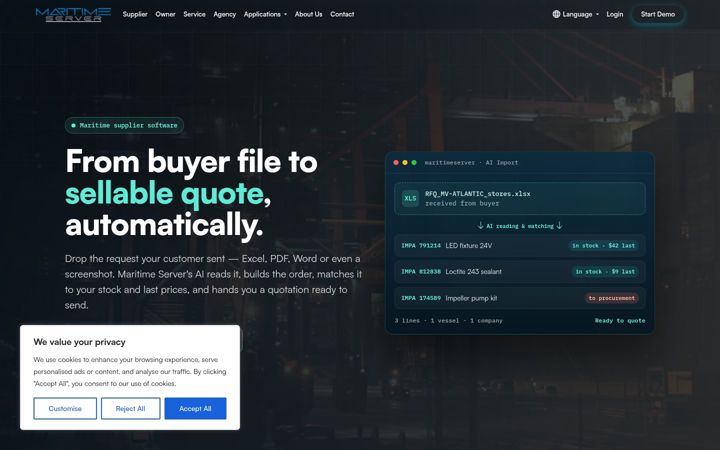Select the Loctite 243 sealant row
Viewport: 720px width, 450px height.
(x=520, y=272)
